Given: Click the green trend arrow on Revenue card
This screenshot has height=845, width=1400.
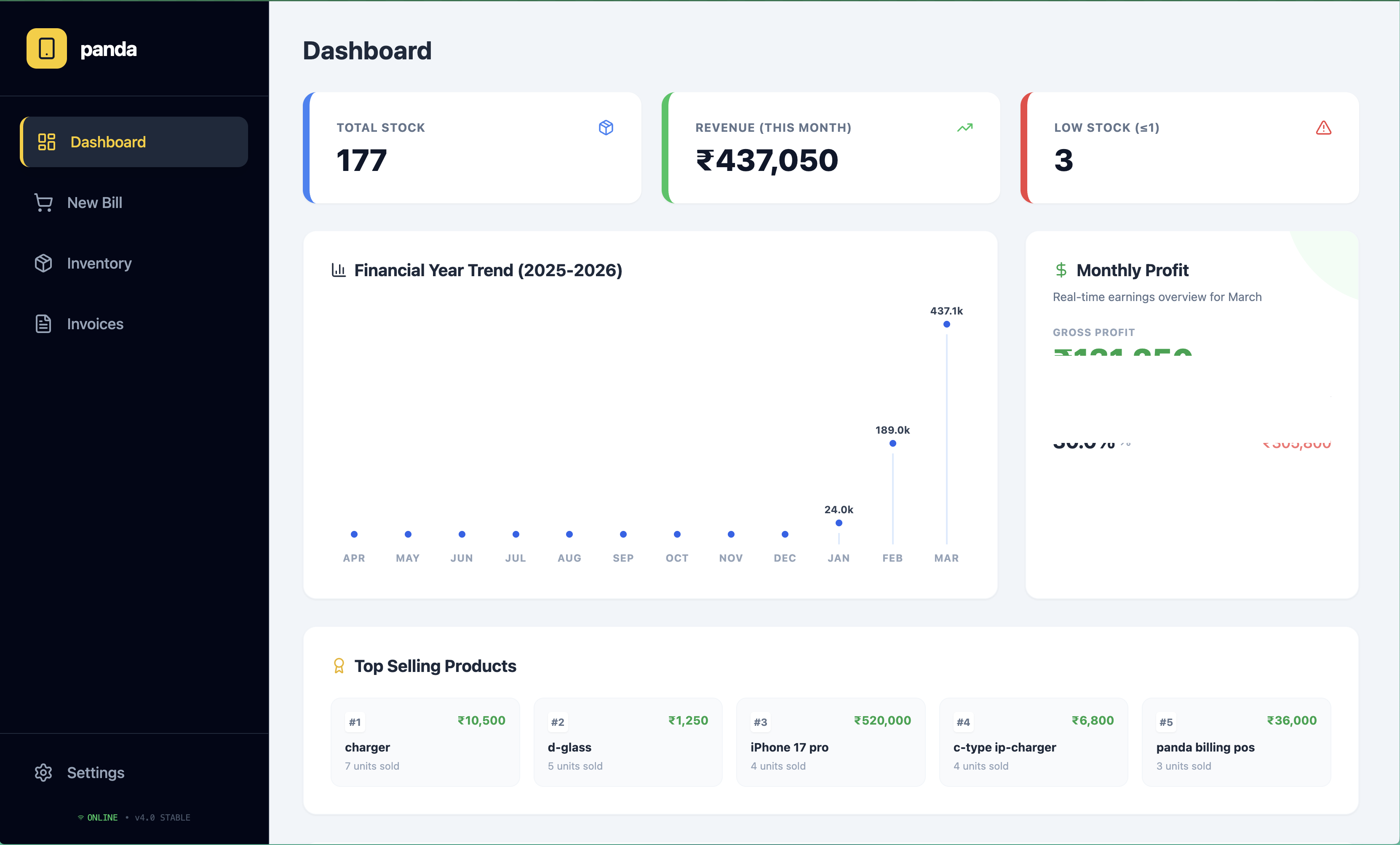Looking at the screenshot, I should point(965,128).
